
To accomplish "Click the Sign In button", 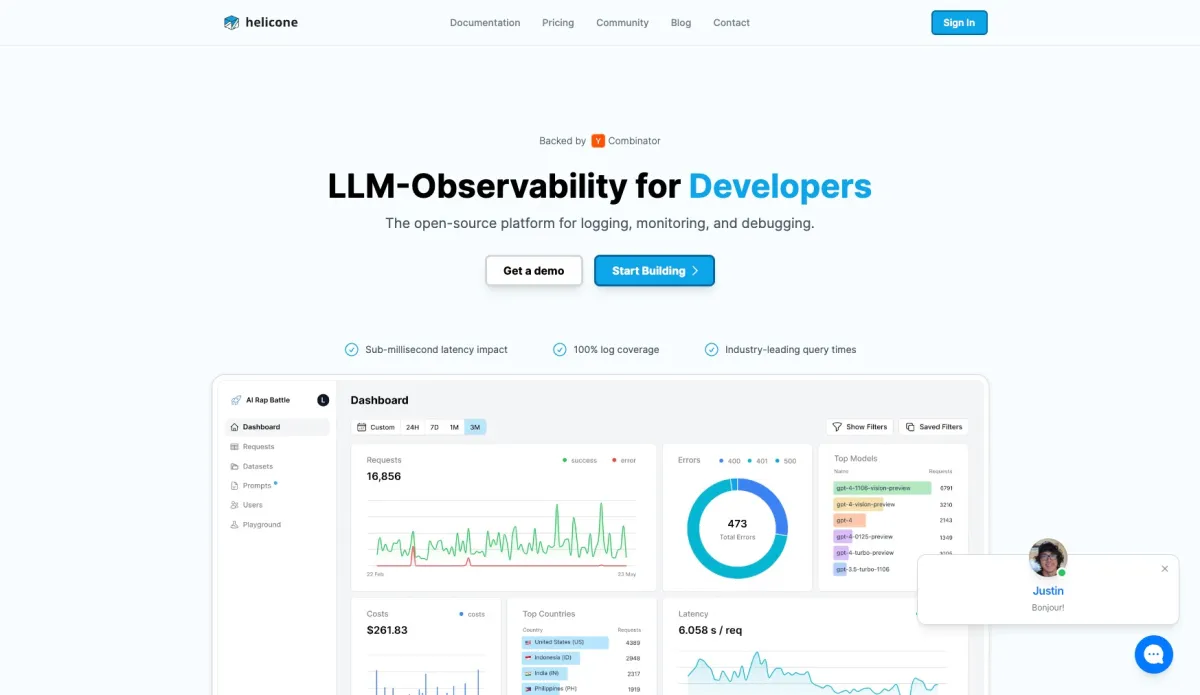I will (x=959, y=23).
